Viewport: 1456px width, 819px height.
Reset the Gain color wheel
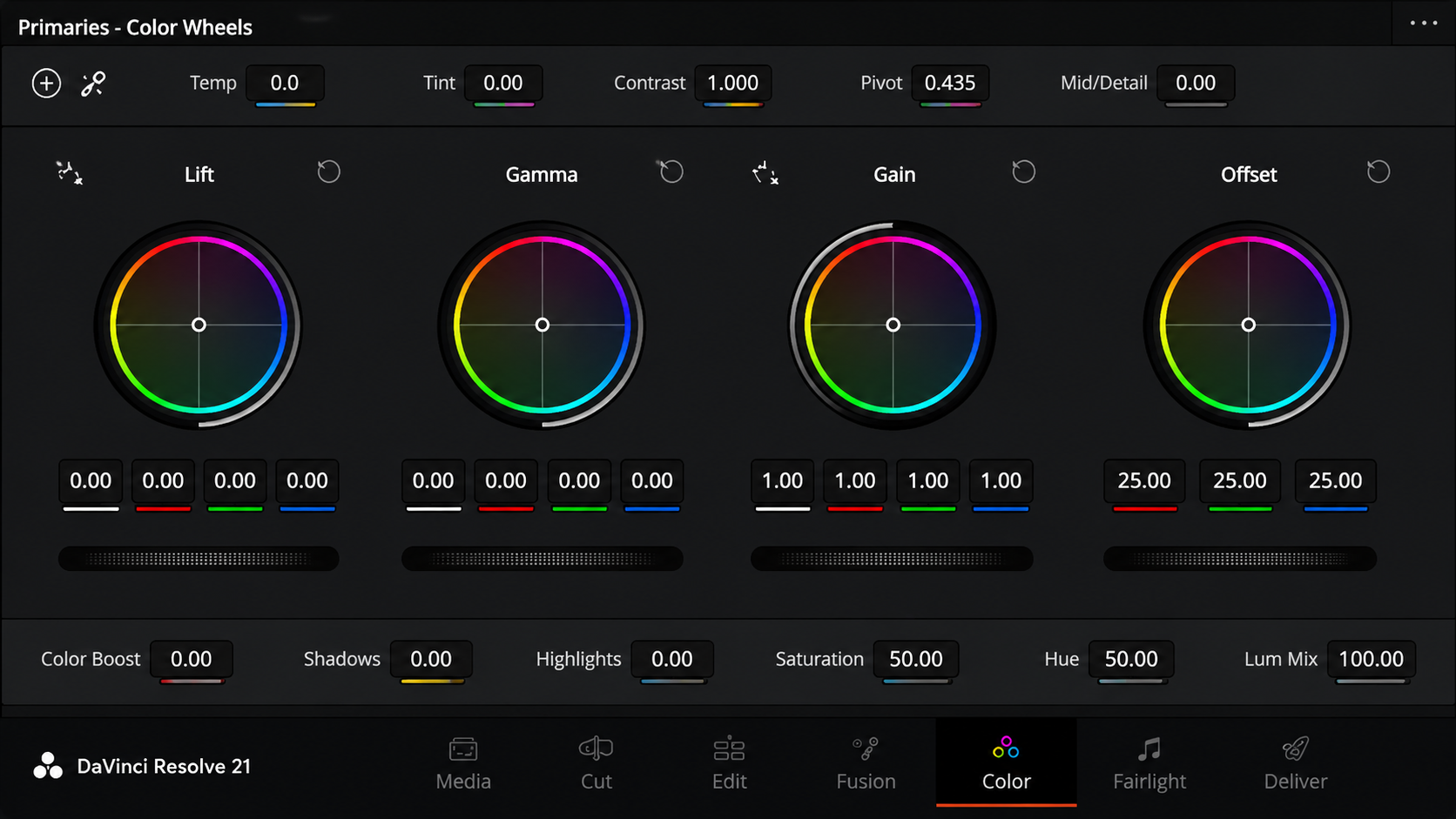(1023, 171)
